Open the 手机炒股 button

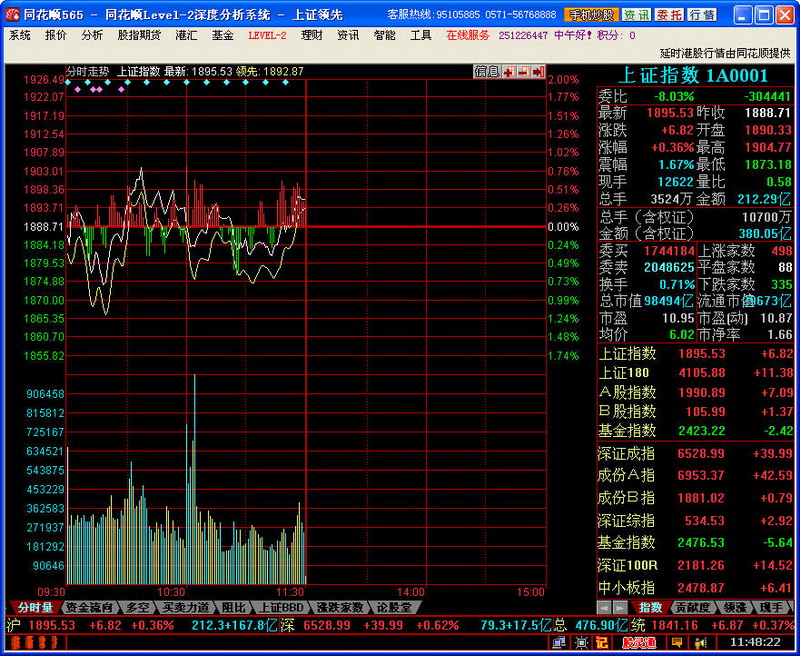pos(591,15)
